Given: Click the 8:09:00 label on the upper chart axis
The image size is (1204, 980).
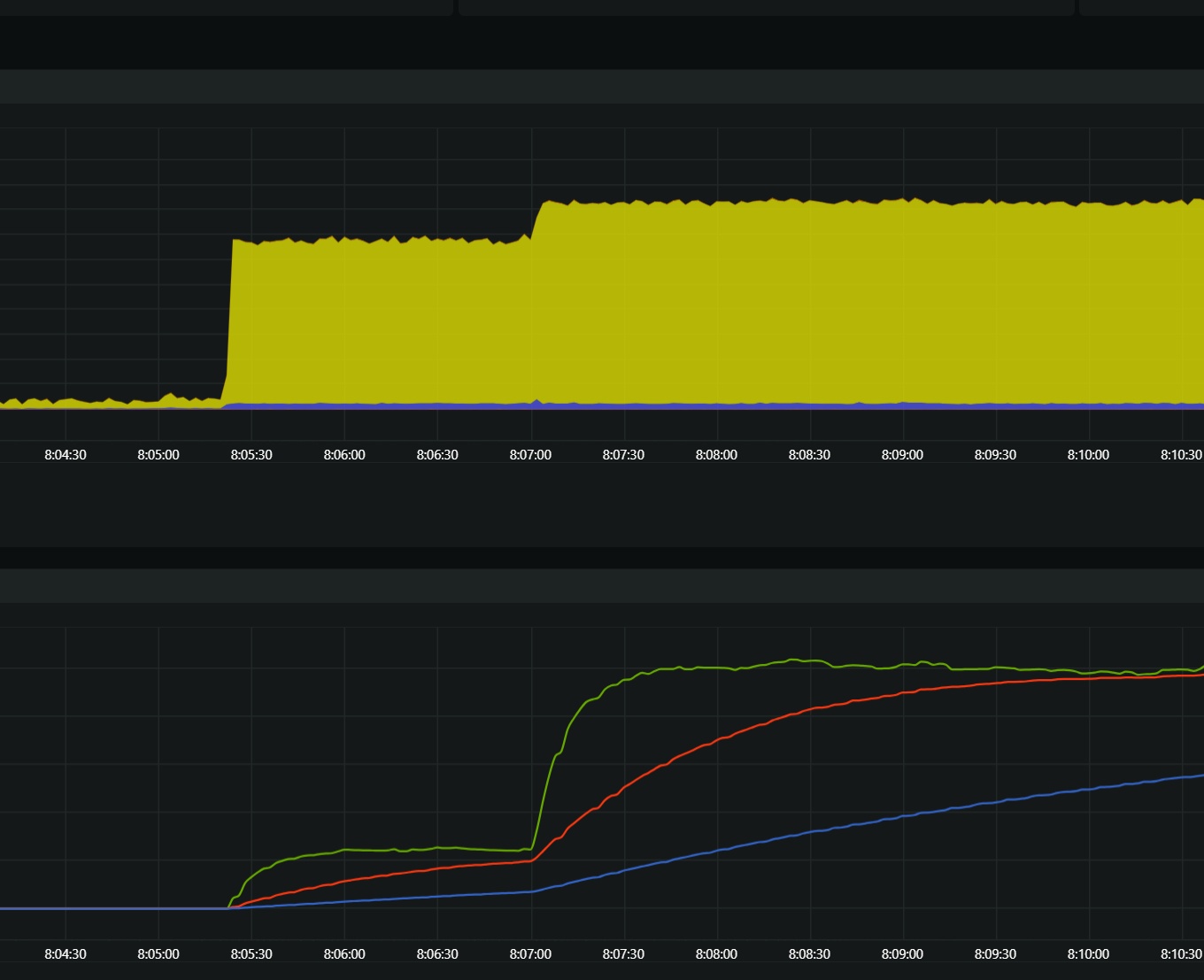Looking at the screenshot, I should pyautogui.click(x=902, y=455).
